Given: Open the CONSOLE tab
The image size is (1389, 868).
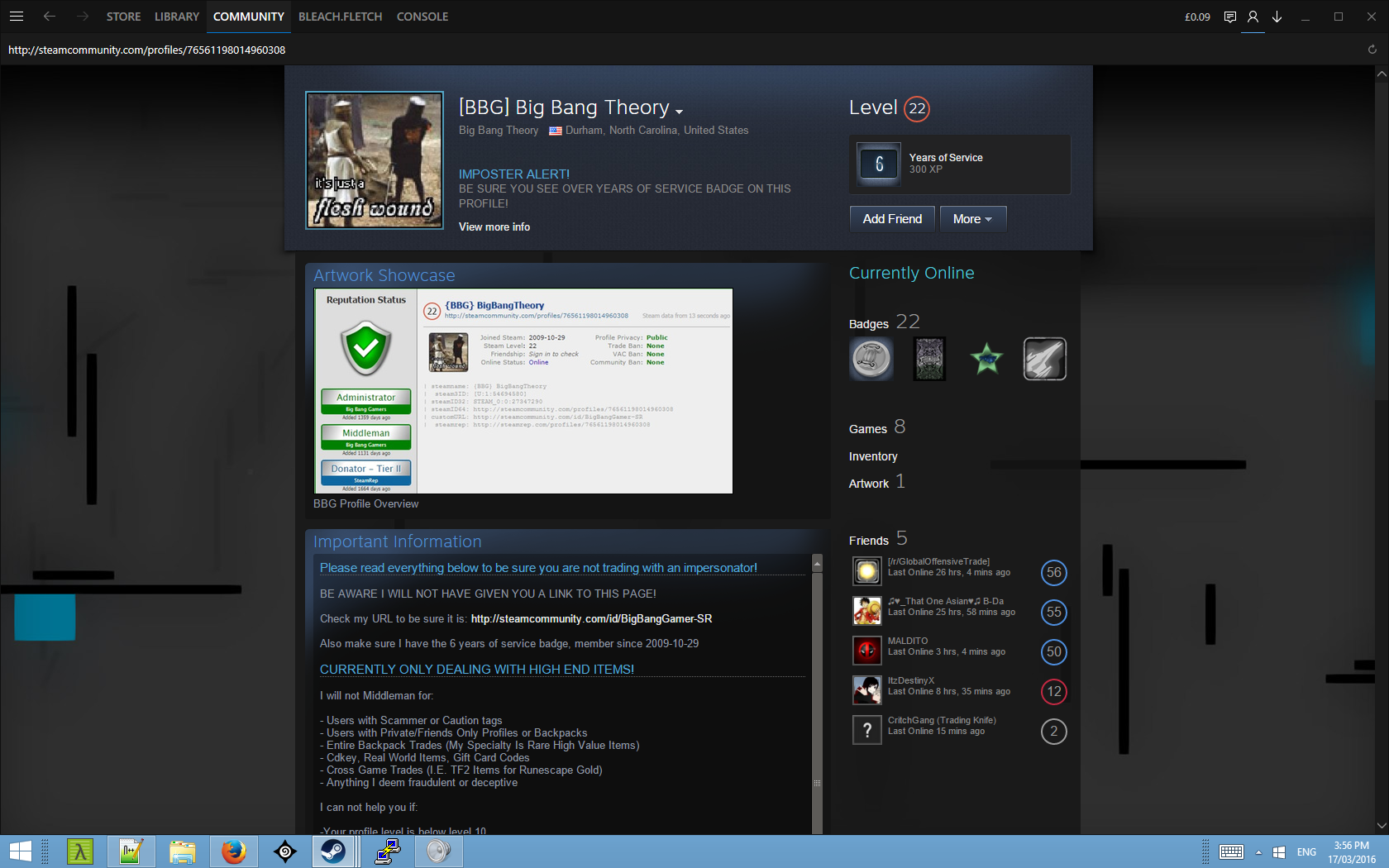Looking at the screenshot, I should point(422,17).
